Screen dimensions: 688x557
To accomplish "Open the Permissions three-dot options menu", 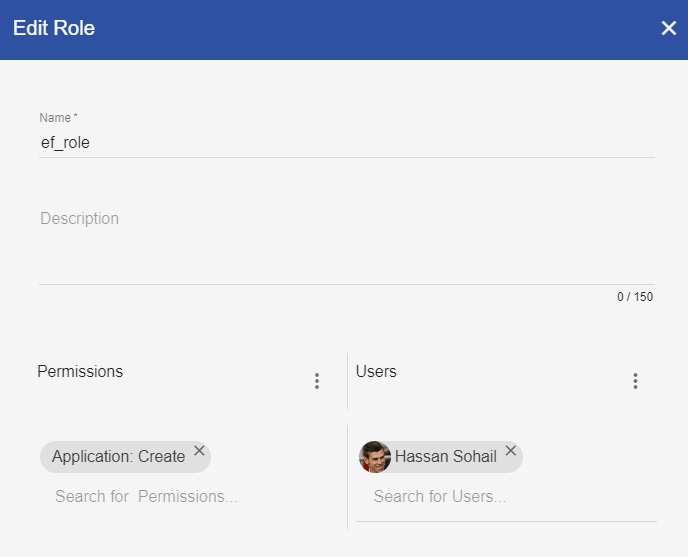I will [x=317, y=381].
